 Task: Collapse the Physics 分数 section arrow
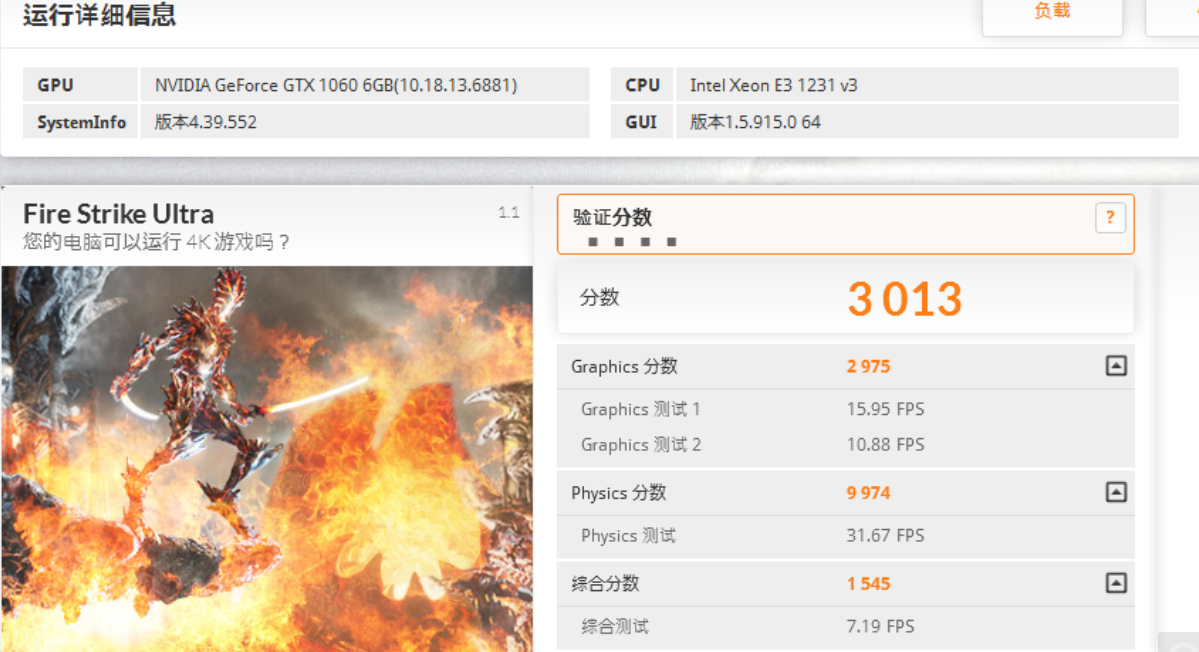pyautogui.click(x=1116, y=492)
